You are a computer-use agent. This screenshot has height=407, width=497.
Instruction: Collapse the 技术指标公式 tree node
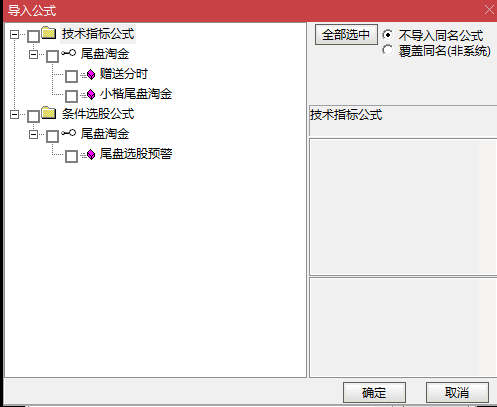14,34
